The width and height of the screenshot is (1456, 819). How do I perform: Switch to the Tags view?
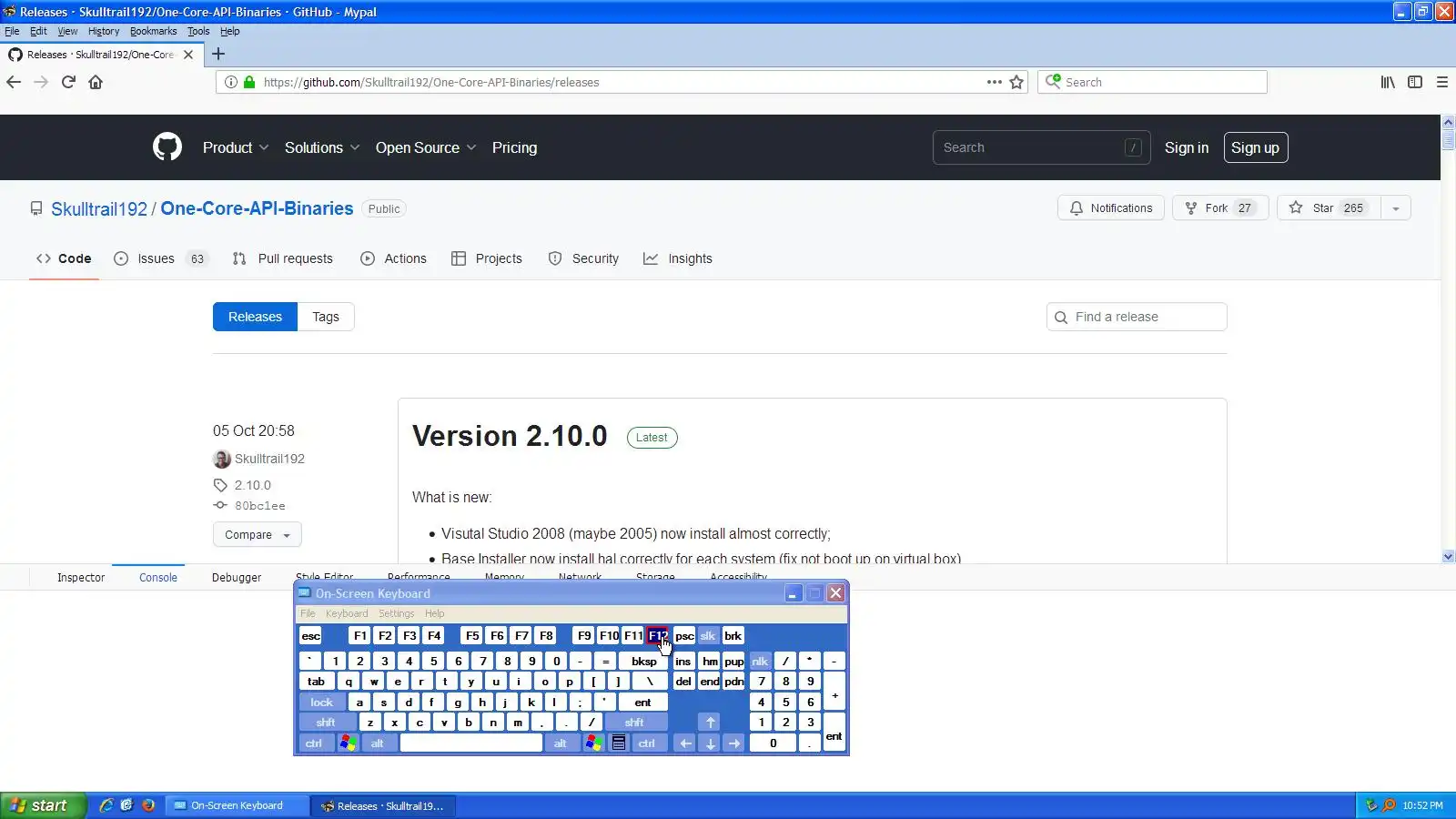[326, 317]
